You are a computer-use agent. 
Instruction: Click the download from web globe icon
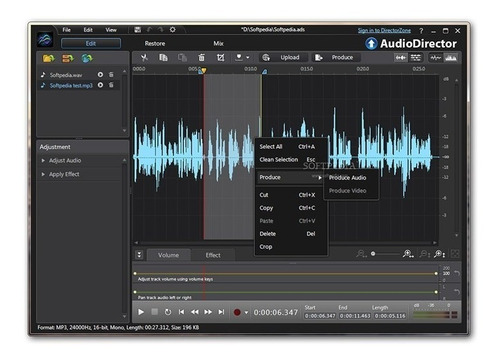tap(87, 59)
